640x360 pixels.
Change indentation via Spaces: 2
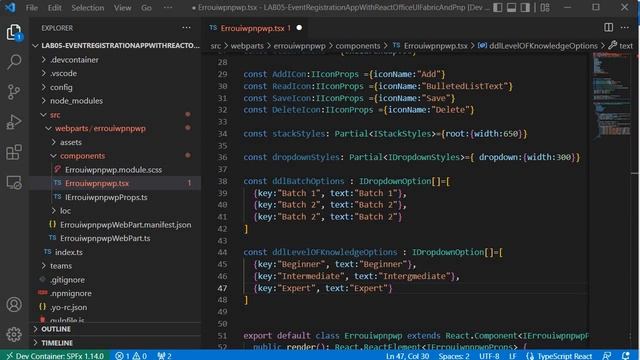coord(454,356)
